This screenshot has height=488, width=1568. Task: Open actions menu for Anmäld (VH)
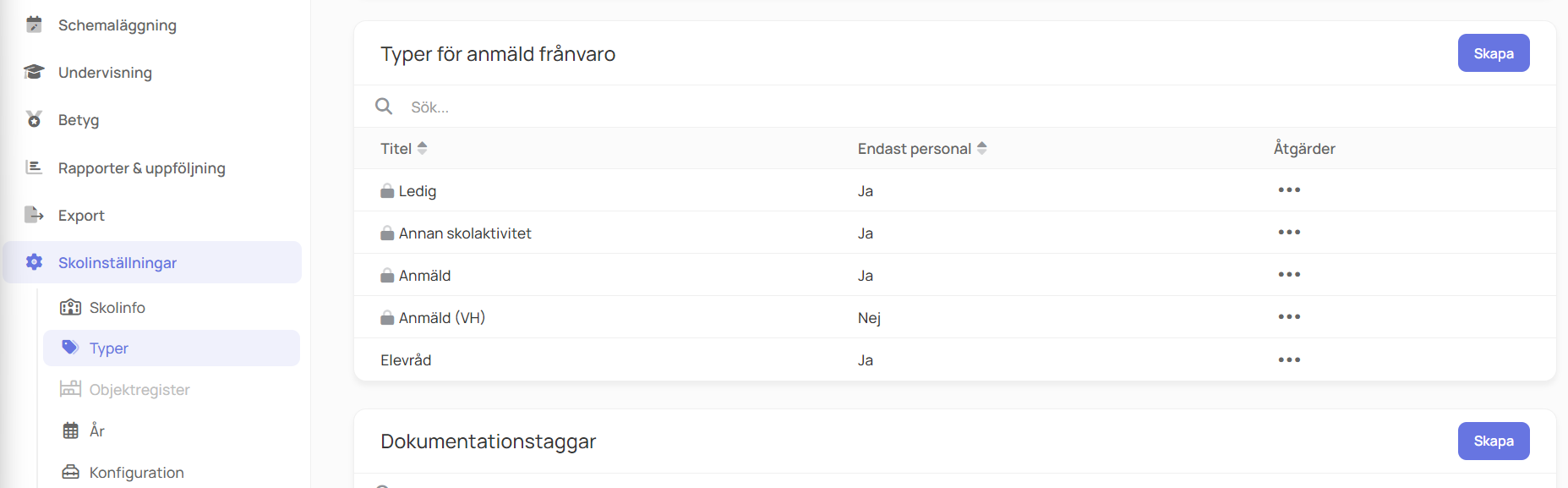coord(1289,317)
